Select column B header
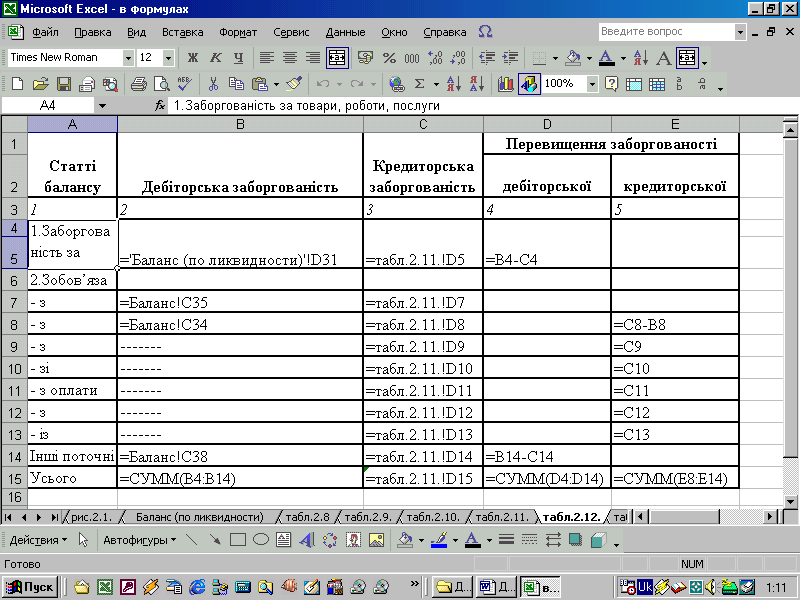This screenshot has width=800, height=600. click(240, 124)
